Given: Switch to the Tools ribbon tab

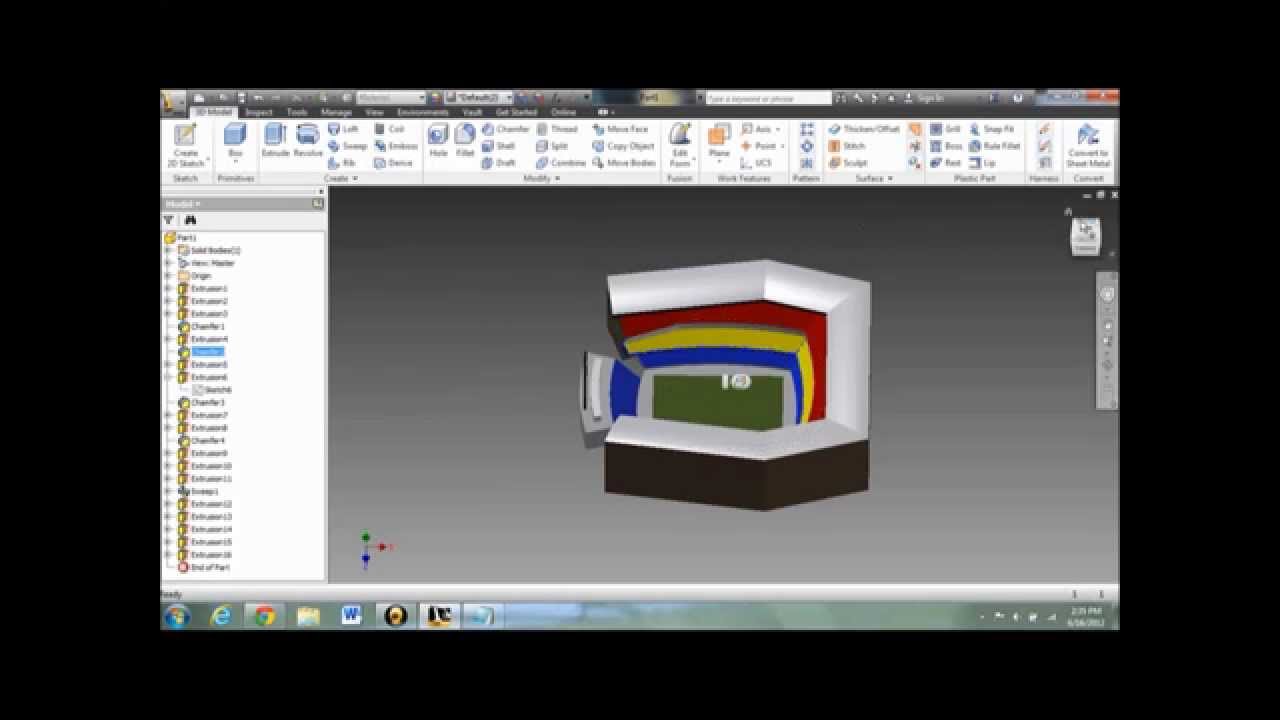Looking at the screenshot, I should point(297,112).
